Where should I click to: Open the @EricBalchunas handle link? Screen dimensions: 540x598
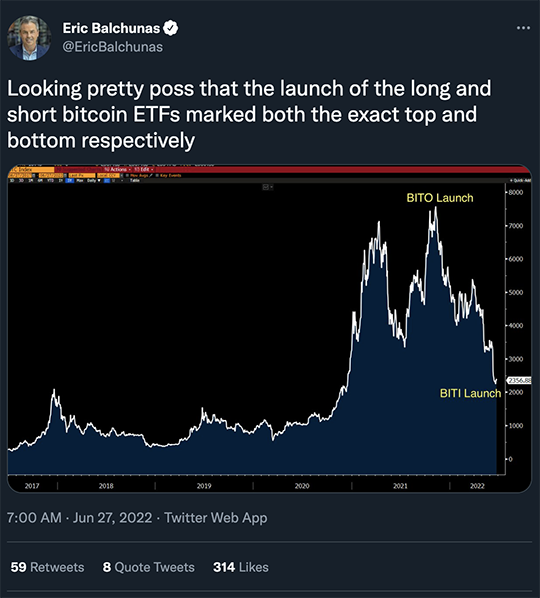tap(112, 47)
